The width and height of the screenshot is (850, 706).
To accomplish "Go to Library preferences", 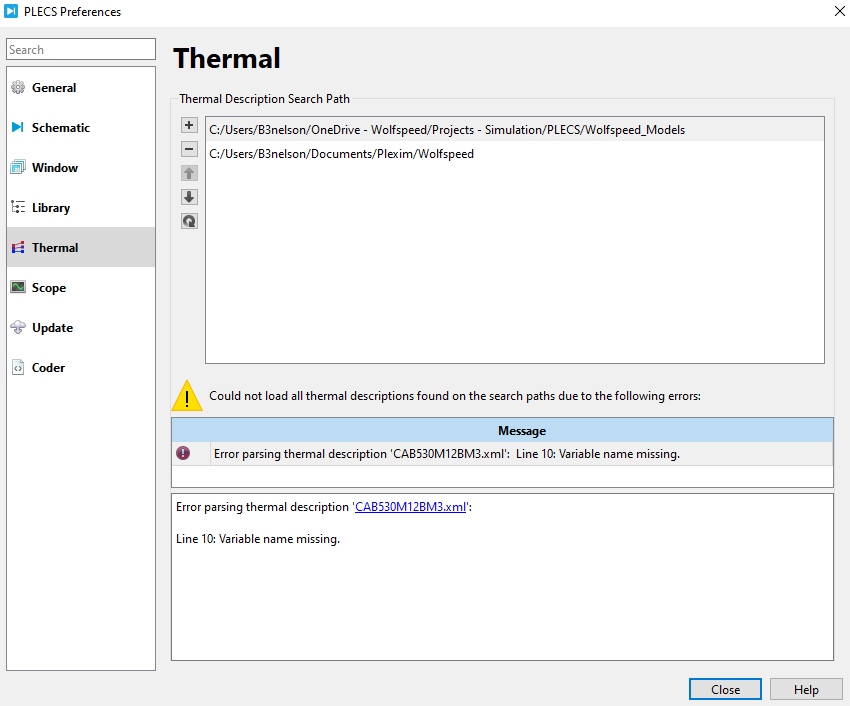I will pyautogui.click(x=51, y=208).
